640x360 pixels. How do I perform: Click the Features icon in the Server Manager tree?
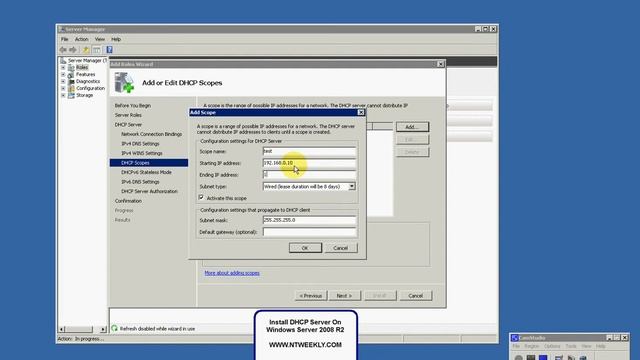point(71,75)
